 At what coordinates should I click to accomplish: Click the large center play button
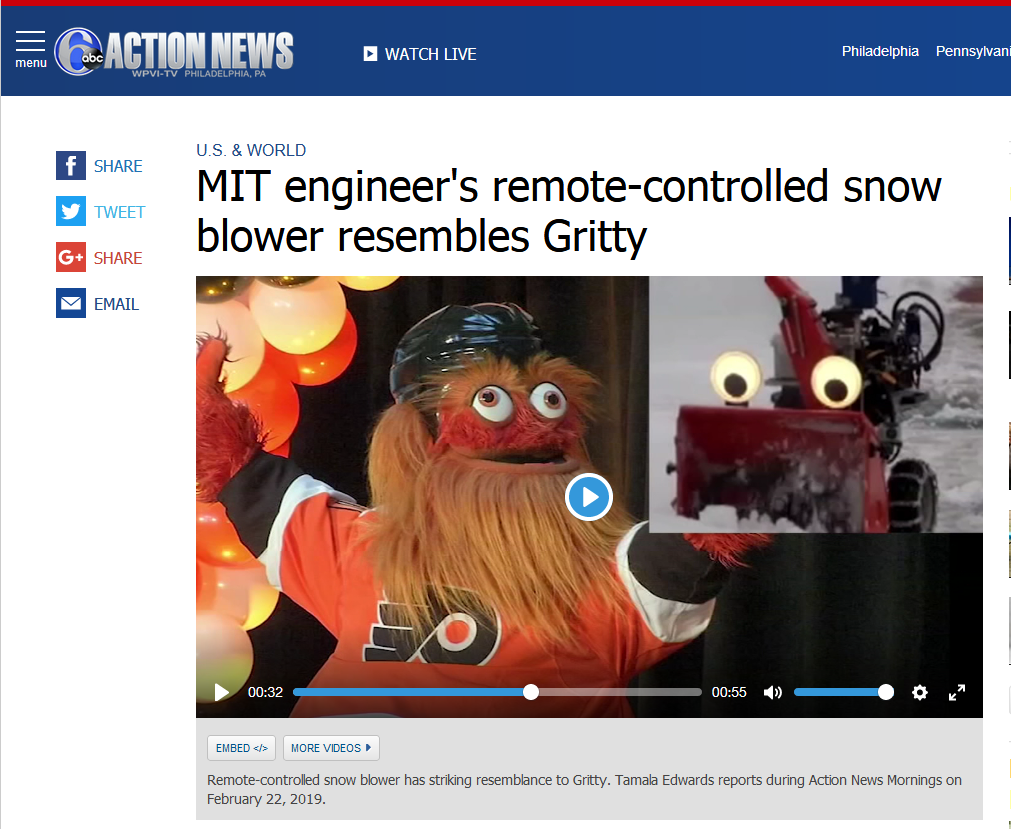pos(589,497)
